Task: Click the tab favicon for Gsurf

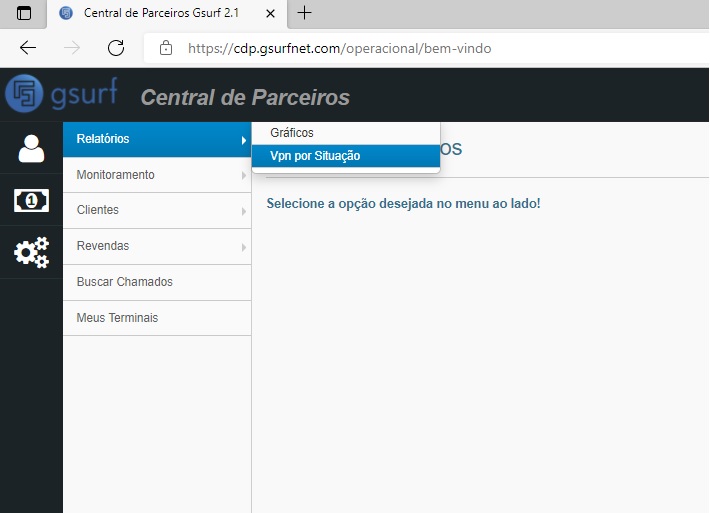Action: (x=66, y=13)
